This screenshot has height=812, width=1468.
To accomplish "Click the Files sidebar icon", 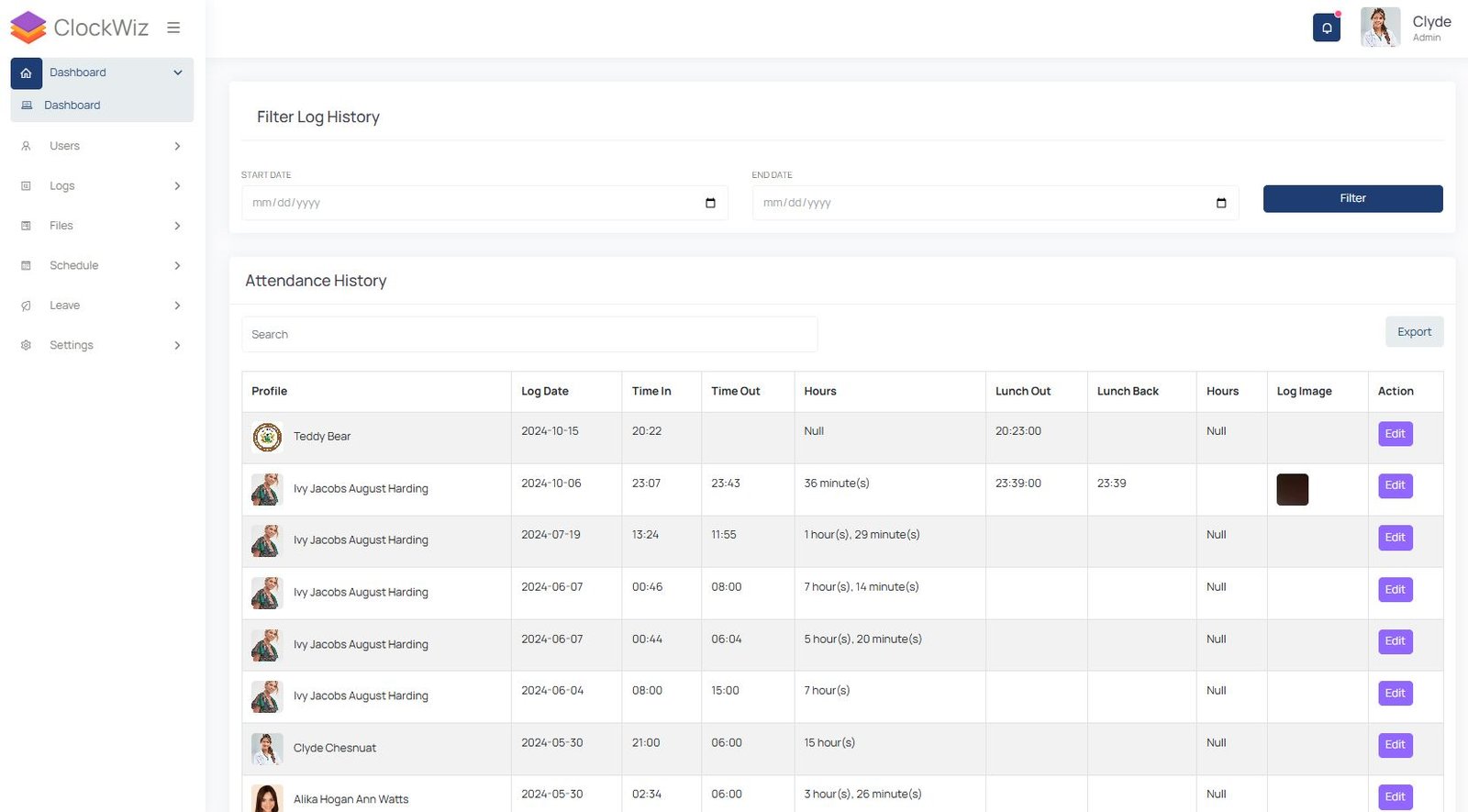I will click(x=26, y=226).
